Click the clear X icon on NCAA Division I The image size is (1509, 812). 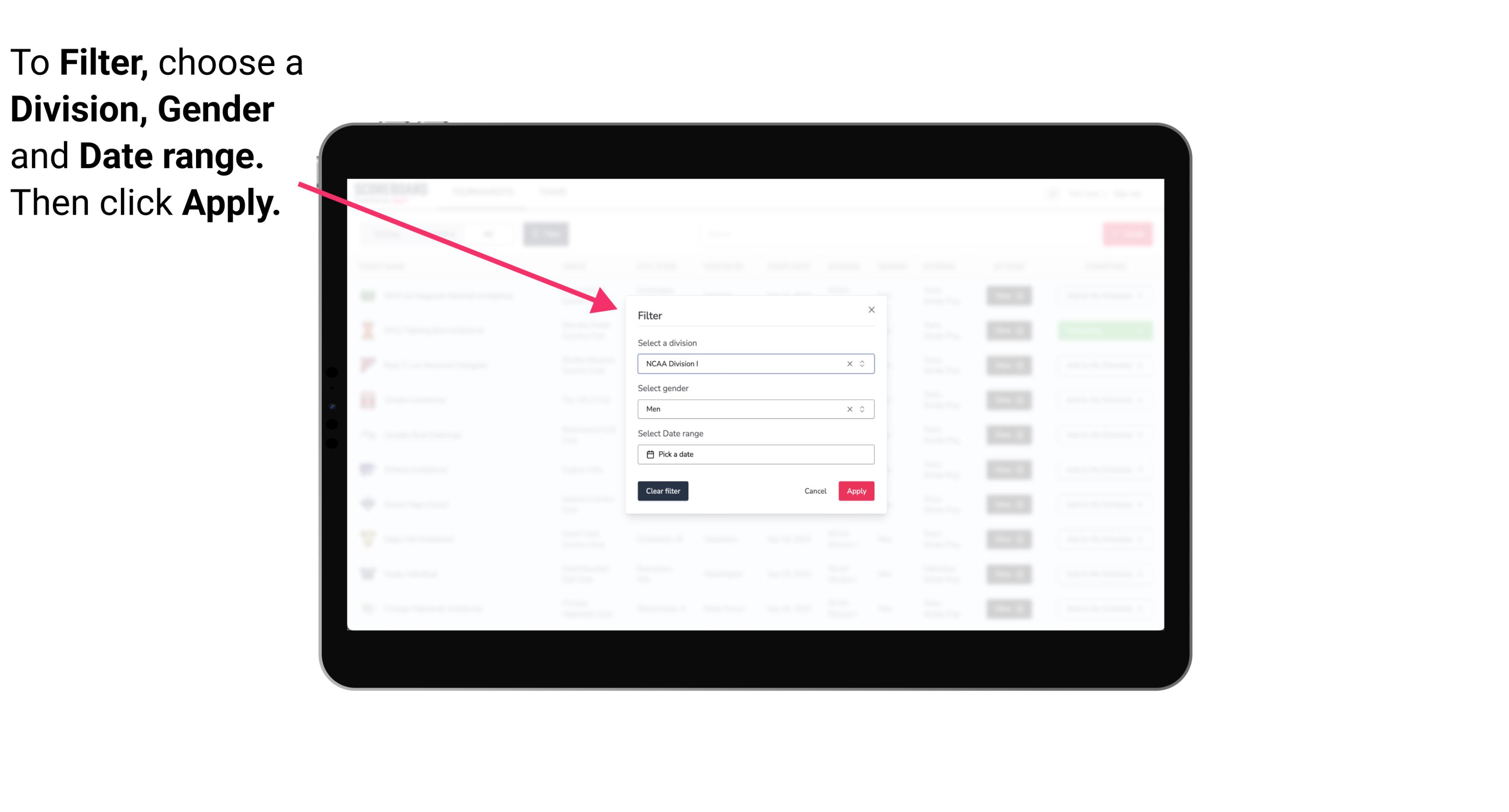click(x=849, y=363)
